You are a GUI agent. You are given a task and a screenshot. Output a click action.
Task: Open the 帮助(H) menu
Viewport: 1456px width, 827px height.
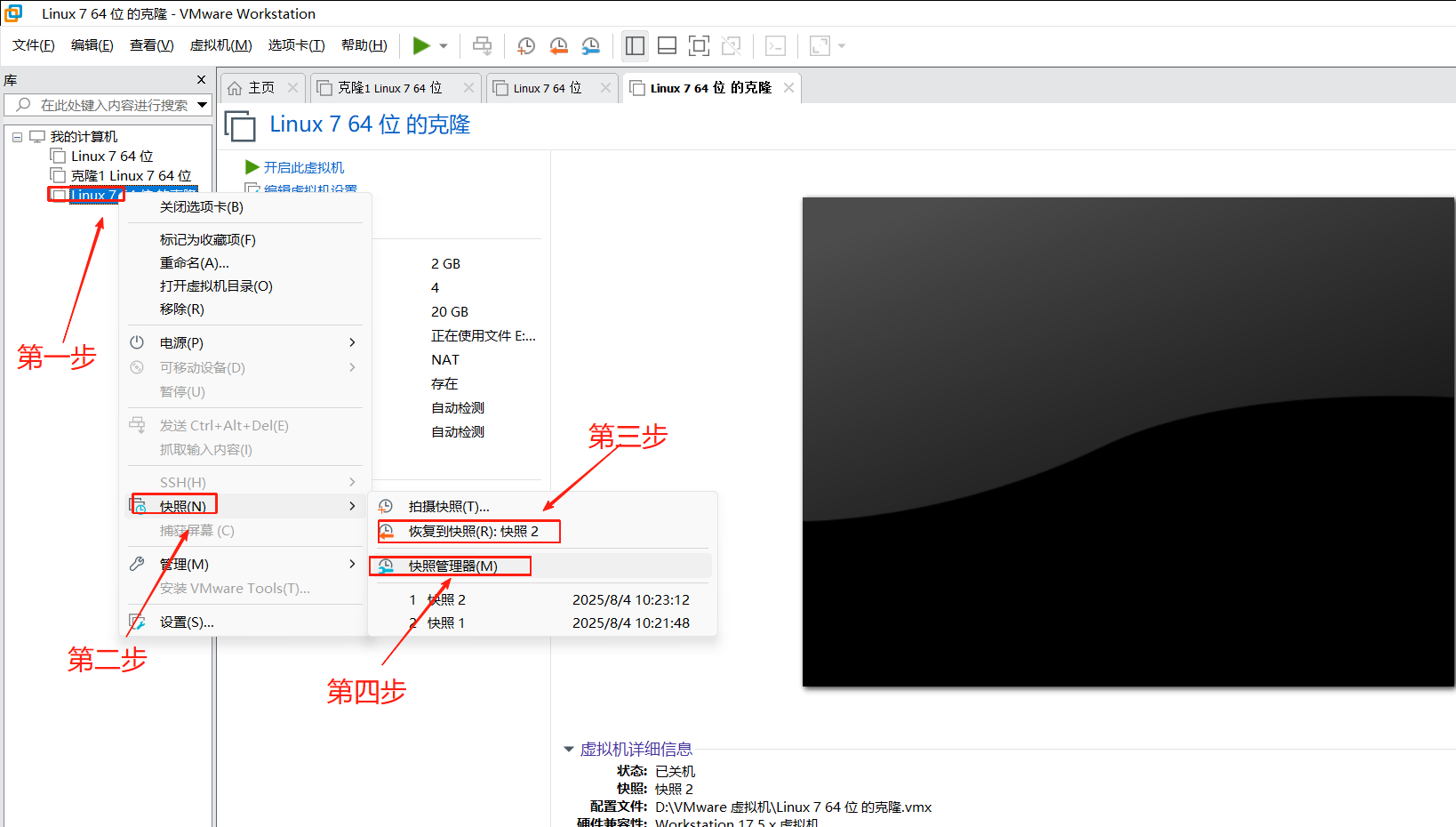pyautogui.click(x=364, y=45)
